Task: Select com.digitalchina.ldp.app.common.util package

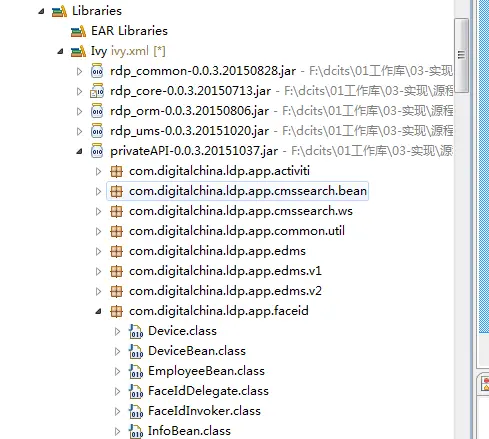Action: [x=237, y=231]
